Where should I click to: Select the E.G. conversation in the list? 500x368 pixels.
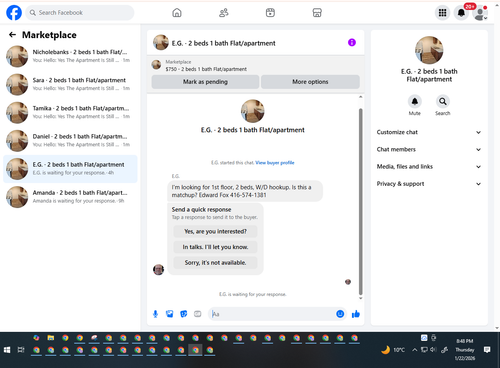(70, 169)
